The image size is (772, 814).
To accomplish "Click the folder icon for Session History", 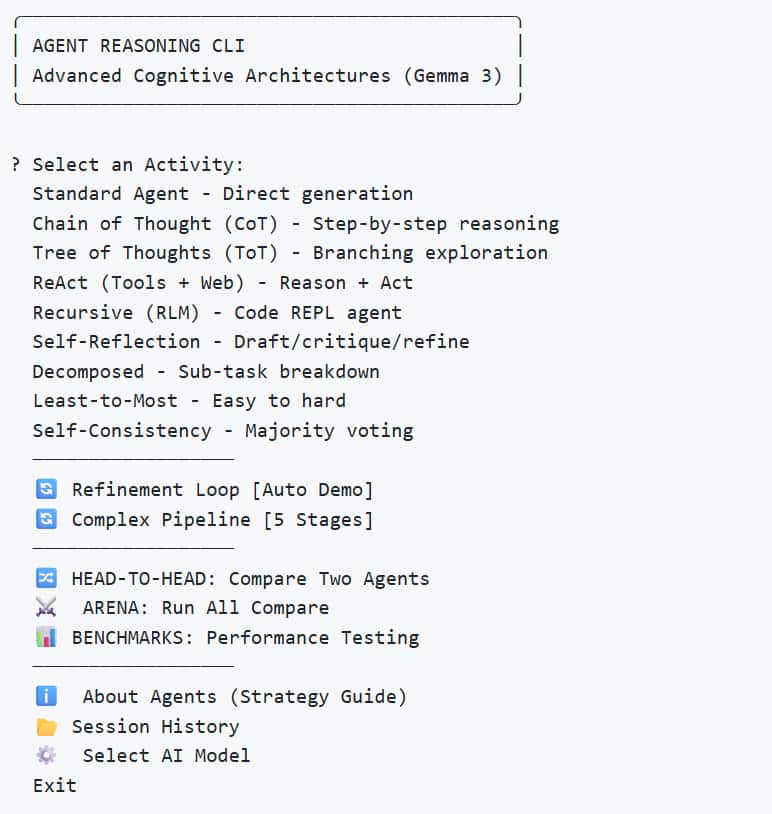I will 46,727.
